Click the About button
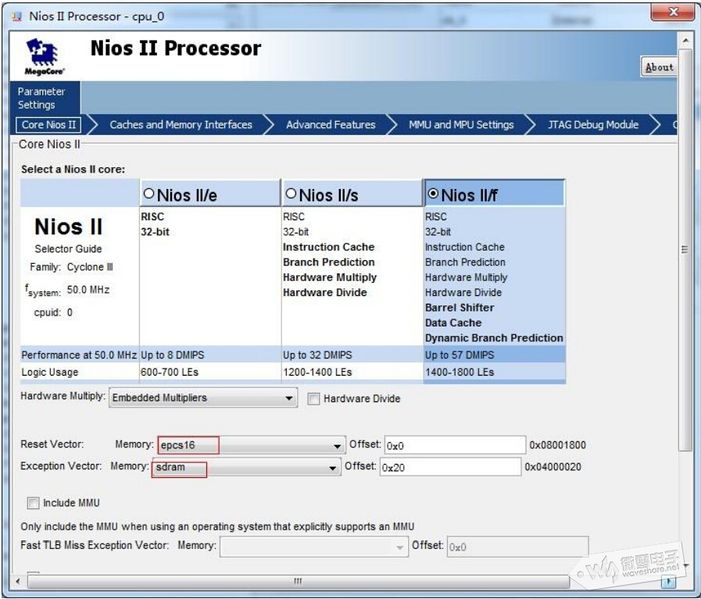The height and width of the screenshot is (599, 701). coord(659,67)
